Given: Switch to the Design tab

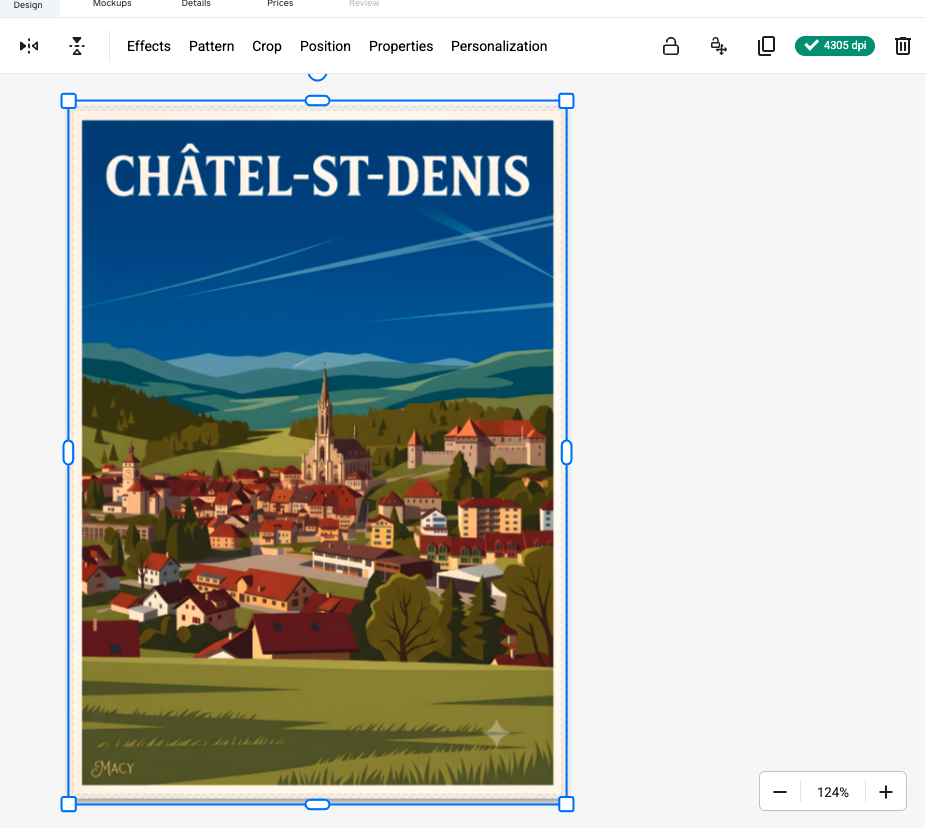Looking at the screenshot, I should (28, 5).
